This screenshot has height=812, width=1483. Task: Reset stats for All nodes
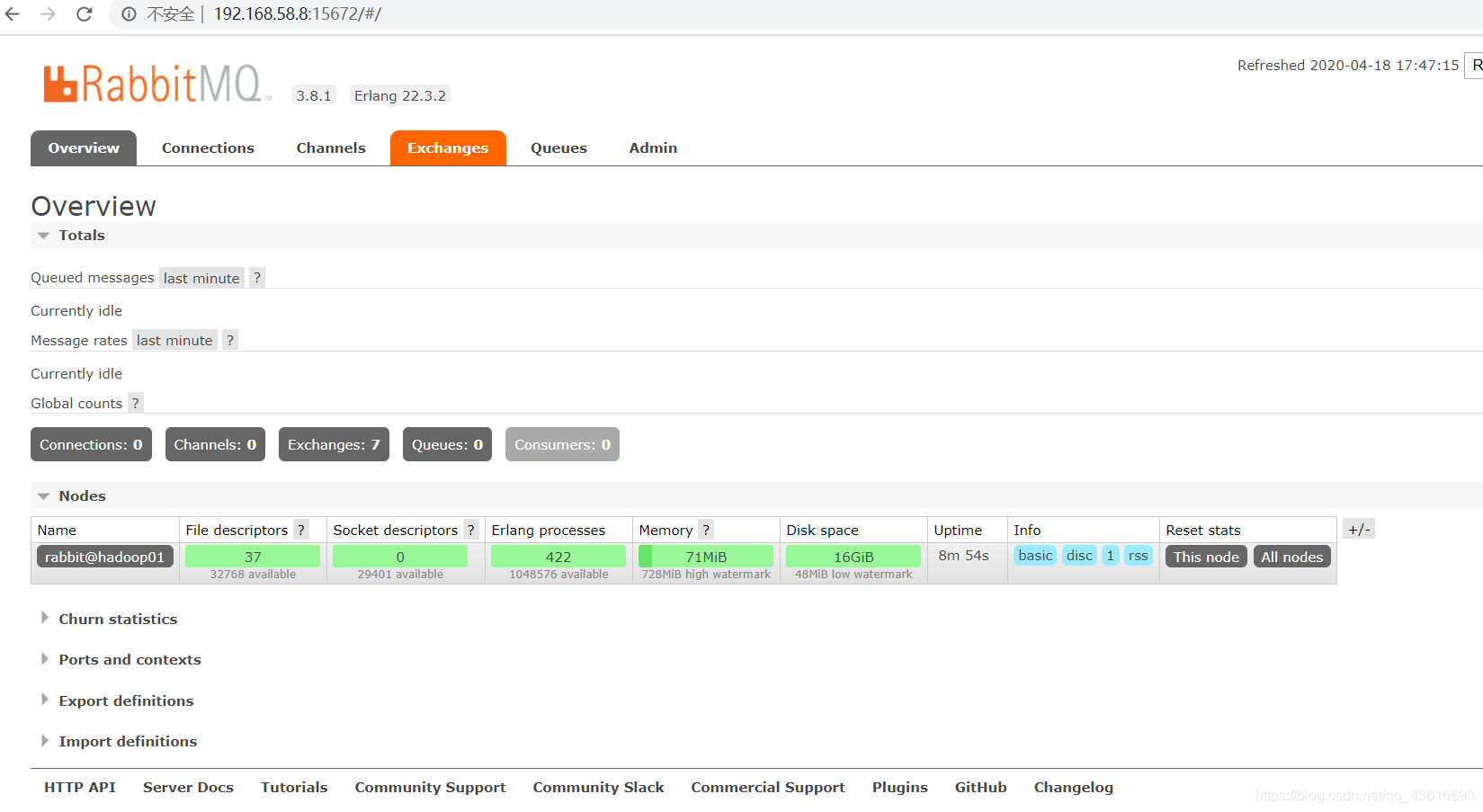[1291, 557]
